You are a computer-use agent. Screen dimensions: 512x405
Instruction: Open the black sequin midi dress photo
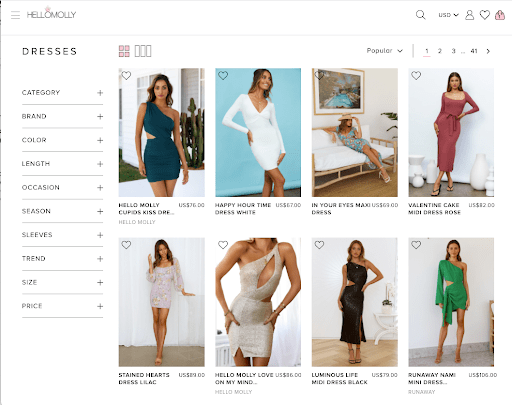click(355, 302)
